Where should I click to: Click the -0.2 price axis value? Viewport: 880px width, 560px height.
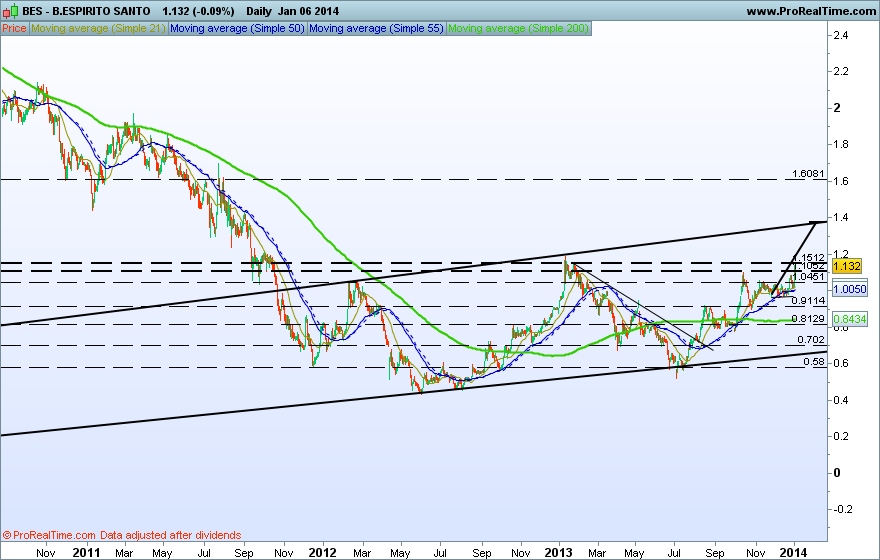pyautogui.click(x=841, y=509)
